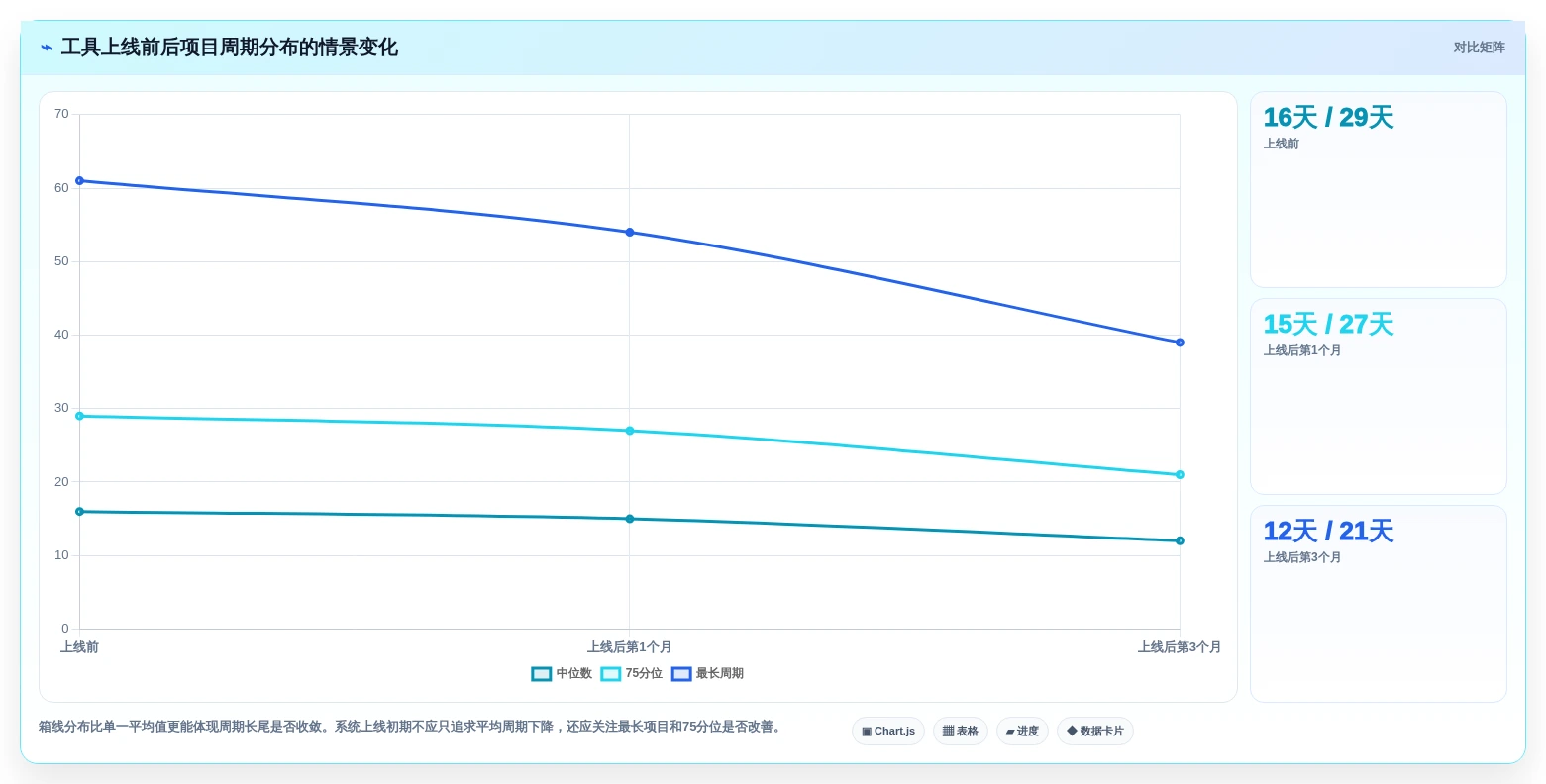1546x784 pixels.
Task: Click the 75分位 point at 上线后第3个月
Action: 1180,475
